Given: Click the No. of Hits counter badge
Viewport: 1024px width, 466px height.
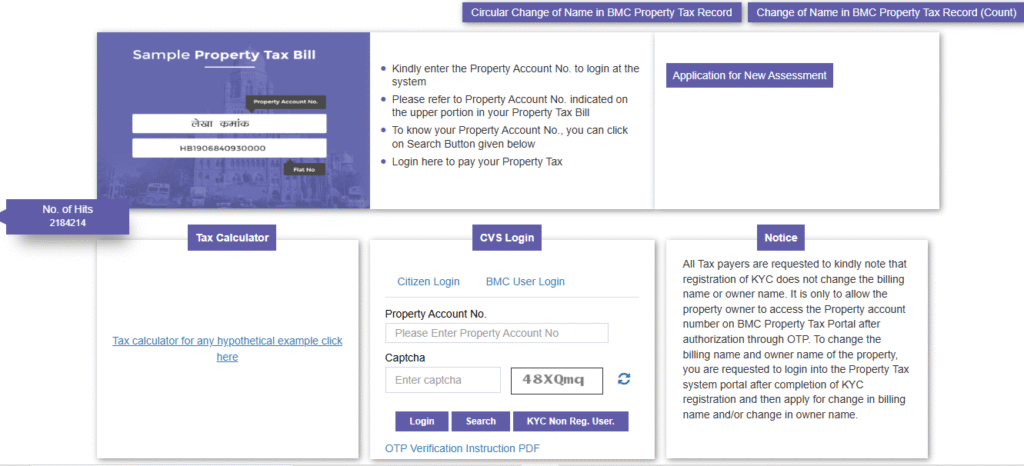Looking at the screenshot, I should (67, 217).
